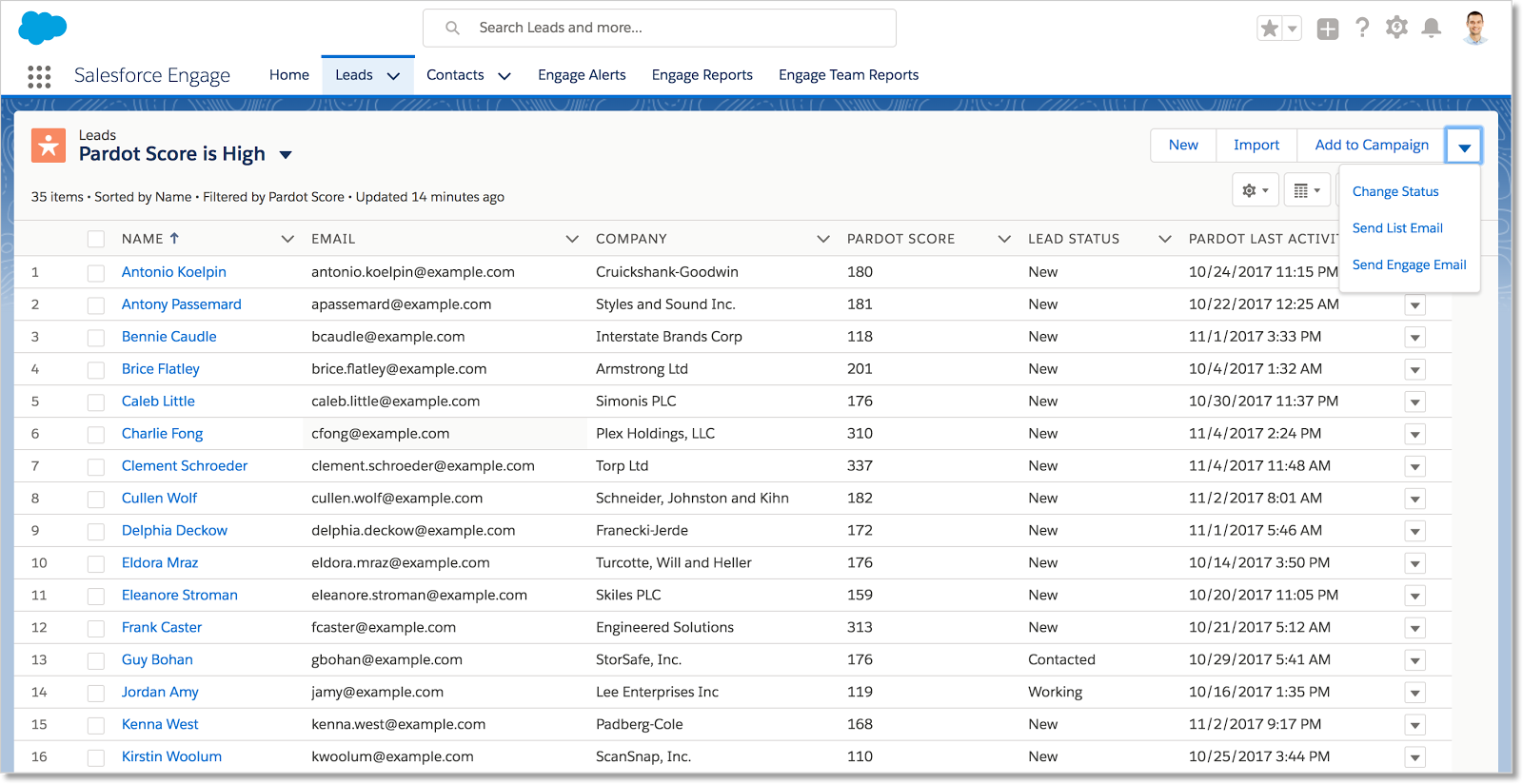Click Add to Campaign
The height and width of the screenshot is (784, 1523).
[1372, 146]
